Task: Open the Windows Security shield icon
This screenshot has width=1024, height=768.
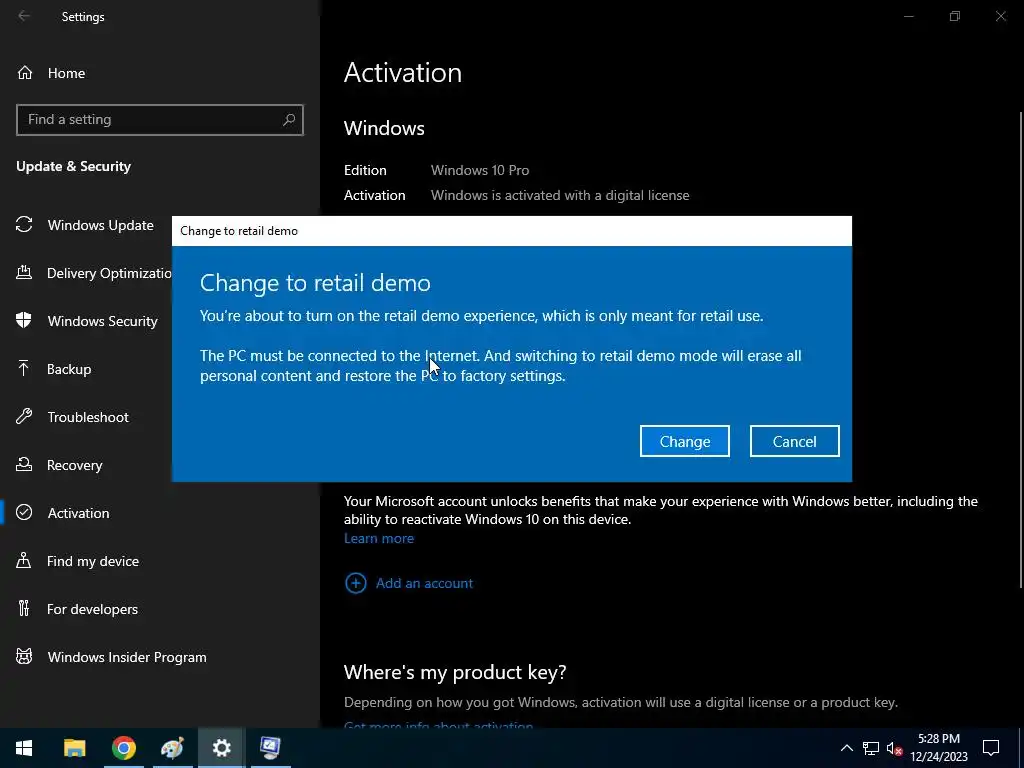Action: click(x=24, y=321)
